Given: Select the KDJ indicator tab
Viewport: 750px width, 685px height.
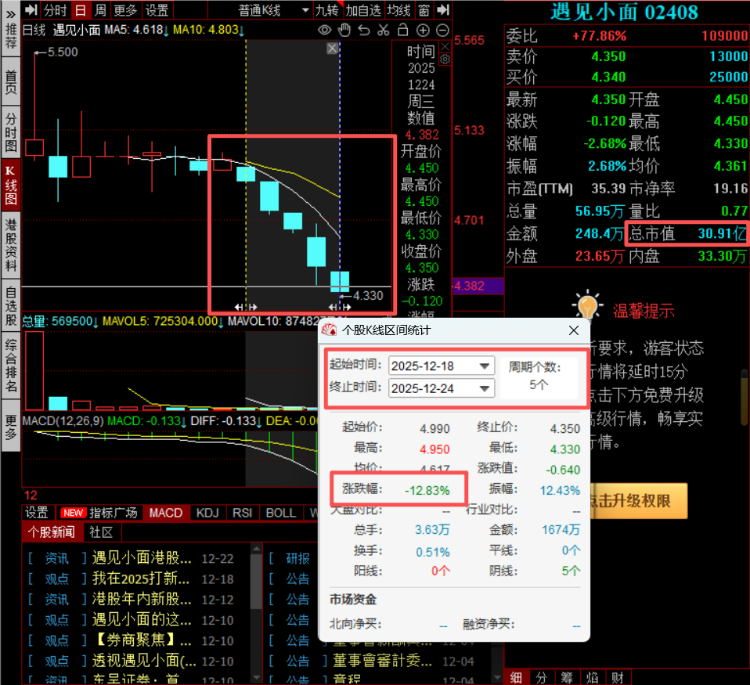Looking at the screenshot, I should tap(207, 513).
